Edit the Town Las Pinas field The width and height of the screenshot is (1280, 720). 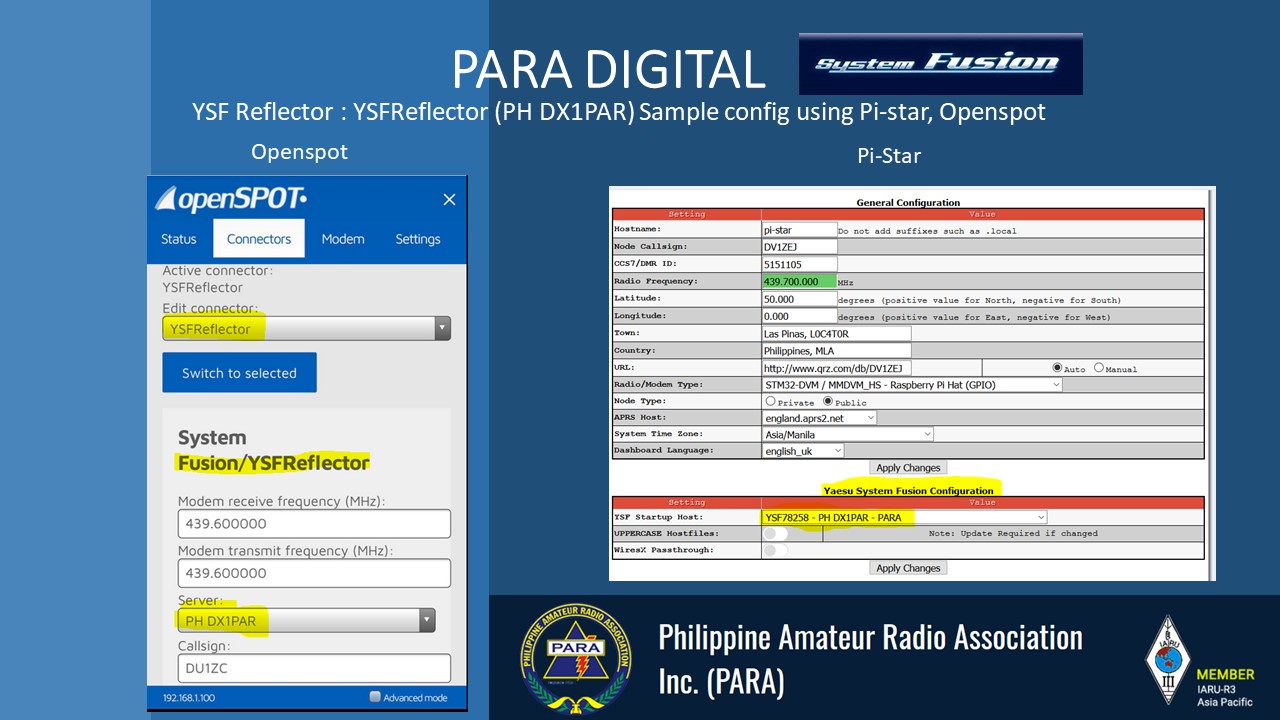[836, 333]
